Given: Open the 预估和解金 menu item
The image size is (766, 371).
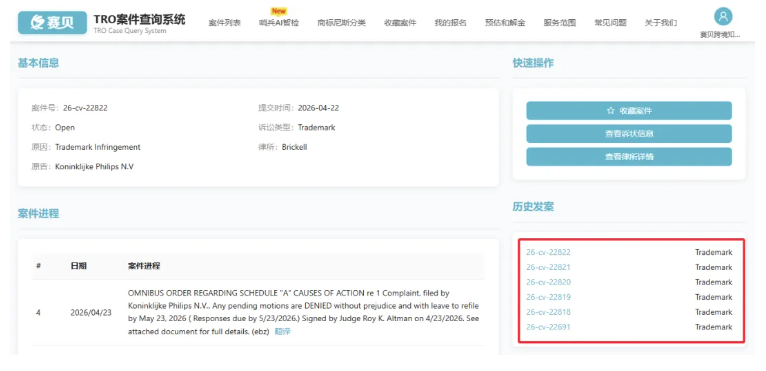Looking at the screenshot, I should point(505,22).
